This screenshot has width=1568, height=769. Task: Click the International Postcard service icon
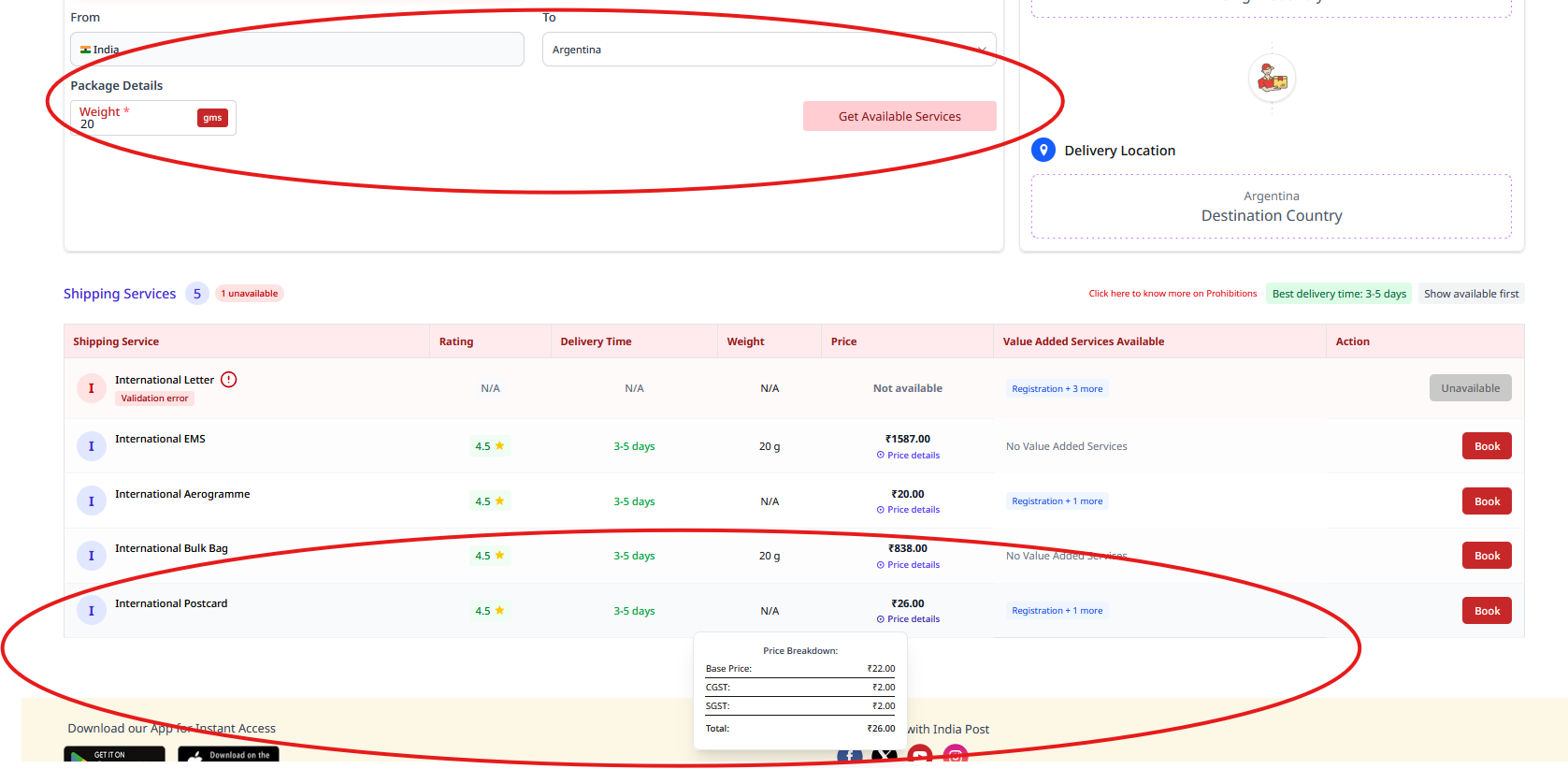click(91, 611)
